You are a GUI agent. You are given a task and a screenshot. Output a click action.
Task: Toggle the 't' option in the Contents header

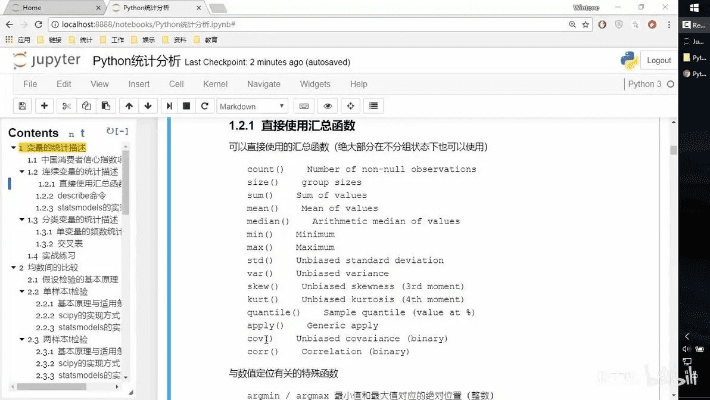click(x=82, y=133)
